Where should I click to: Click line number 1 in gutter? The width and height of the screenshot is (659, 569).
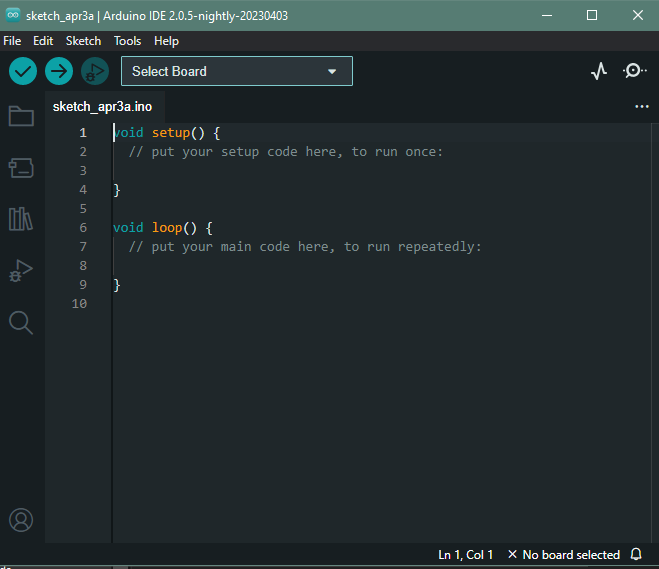coord(83,133)
